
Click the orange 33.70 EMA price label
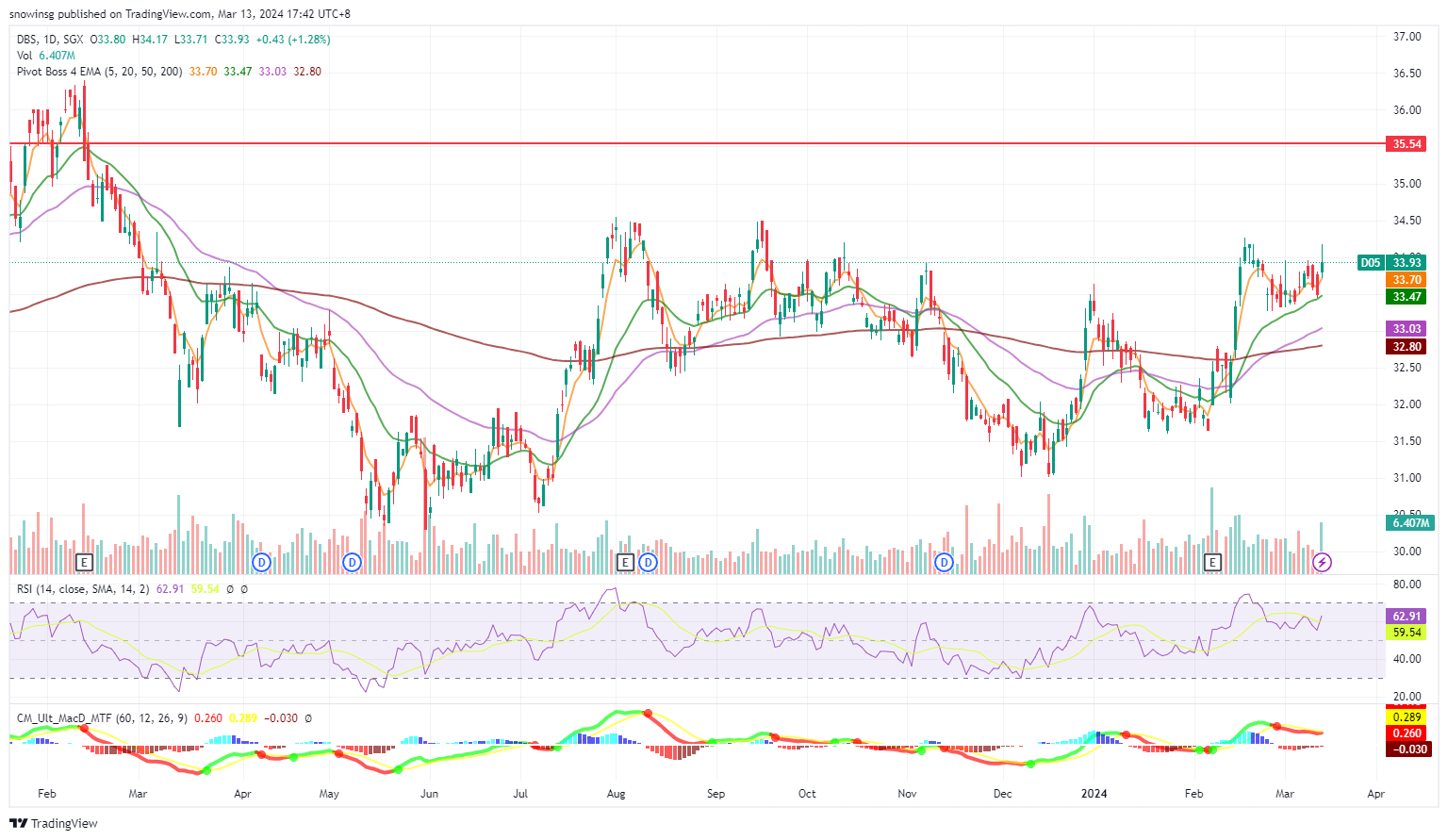pyautogui.click(x=1407, y=280)
